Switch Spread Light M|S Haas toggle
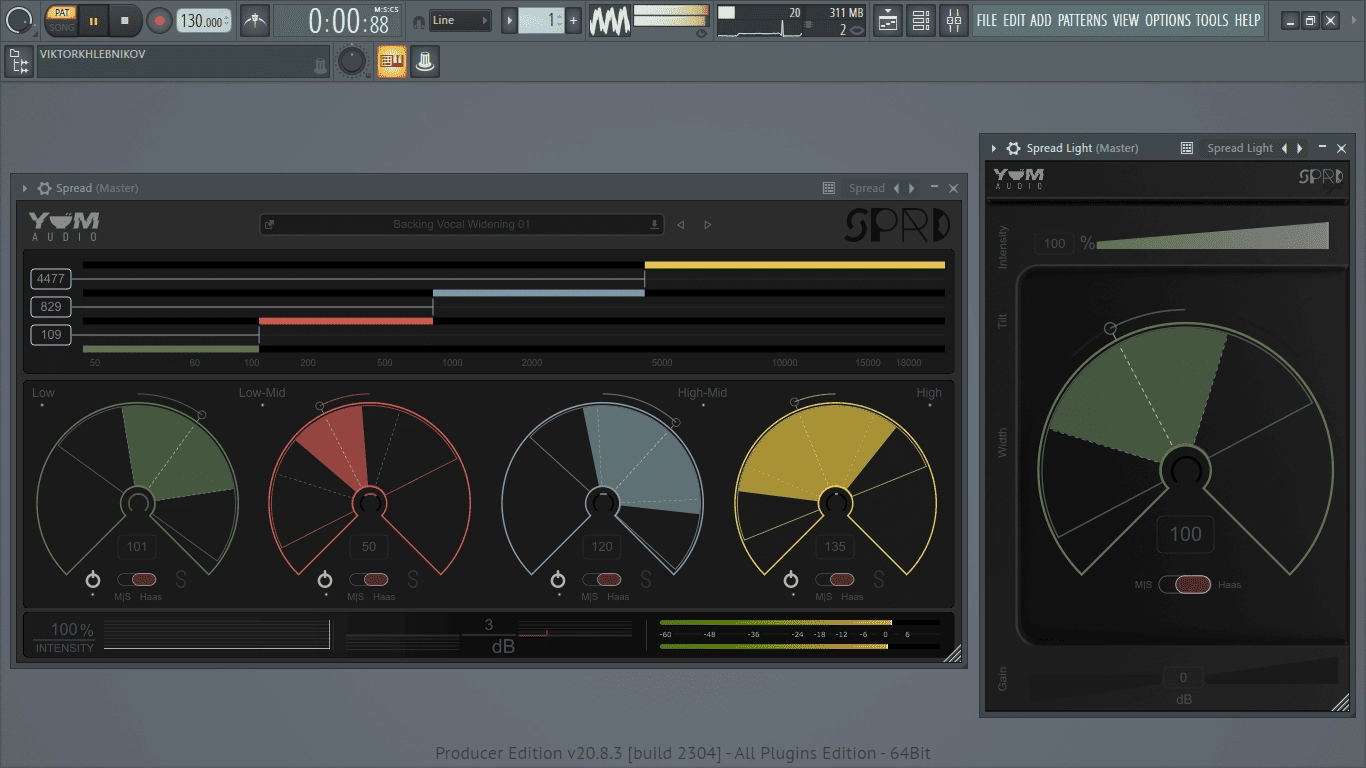The image size is (1366, 768). click(x=1186, y=585)
